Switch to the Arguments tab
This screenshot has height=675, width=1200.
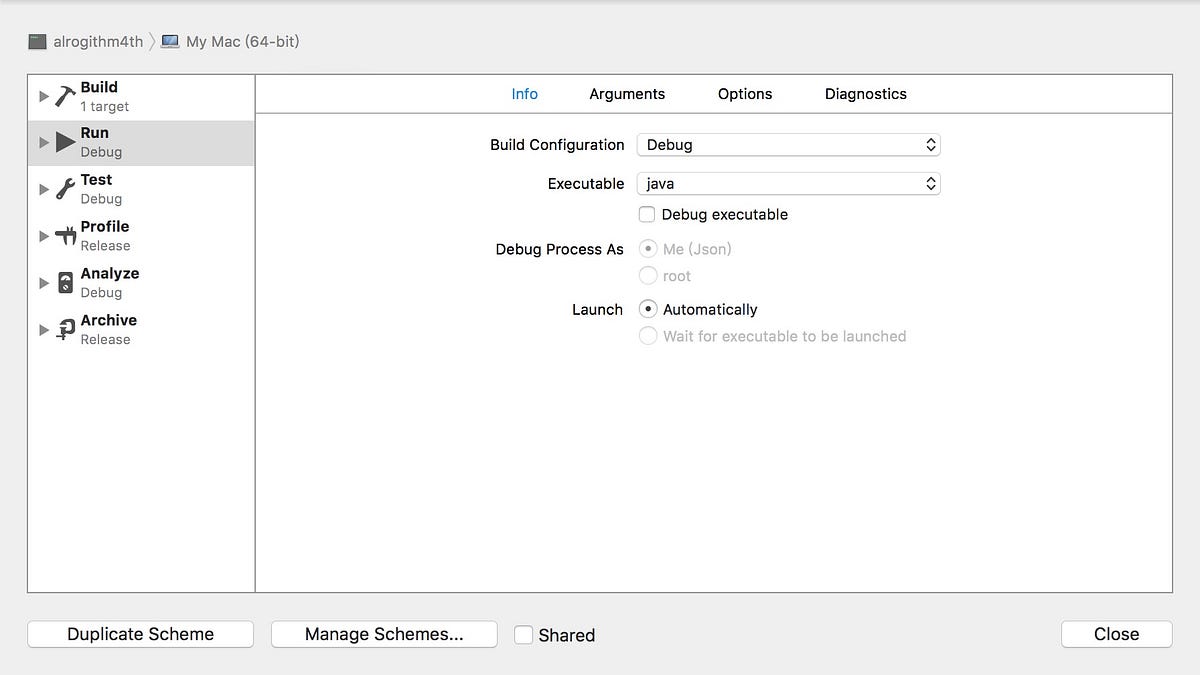(x=627, y=93)
